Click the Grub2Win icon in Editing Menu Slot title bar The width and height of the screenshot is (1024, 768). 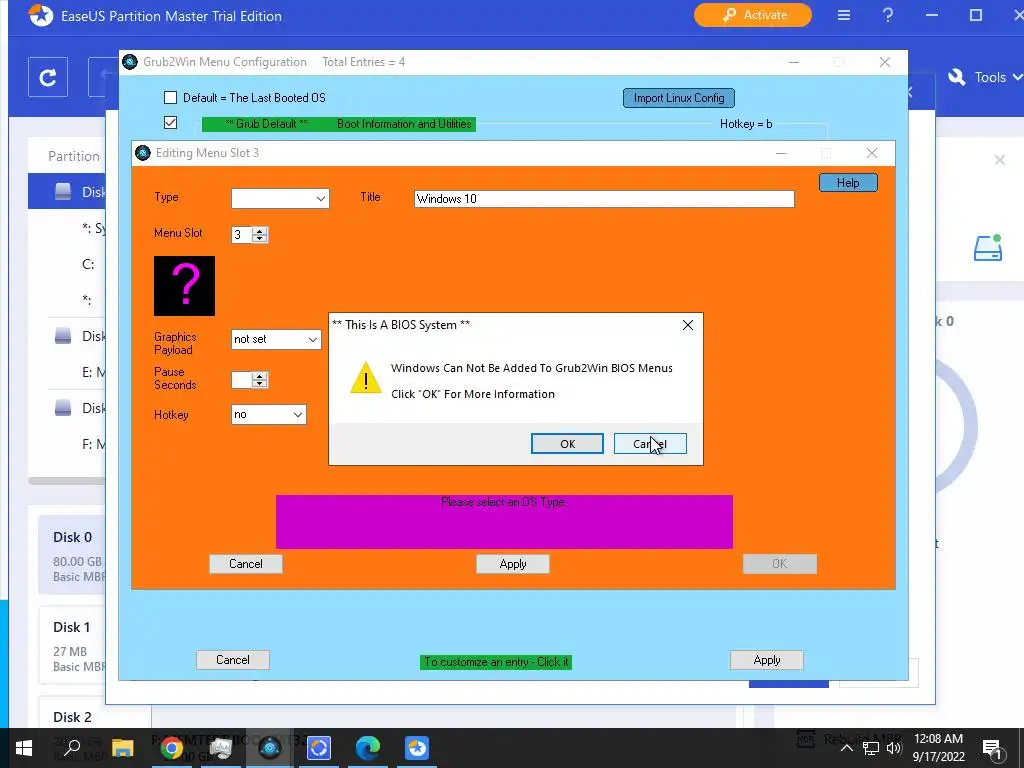(142, 153)
